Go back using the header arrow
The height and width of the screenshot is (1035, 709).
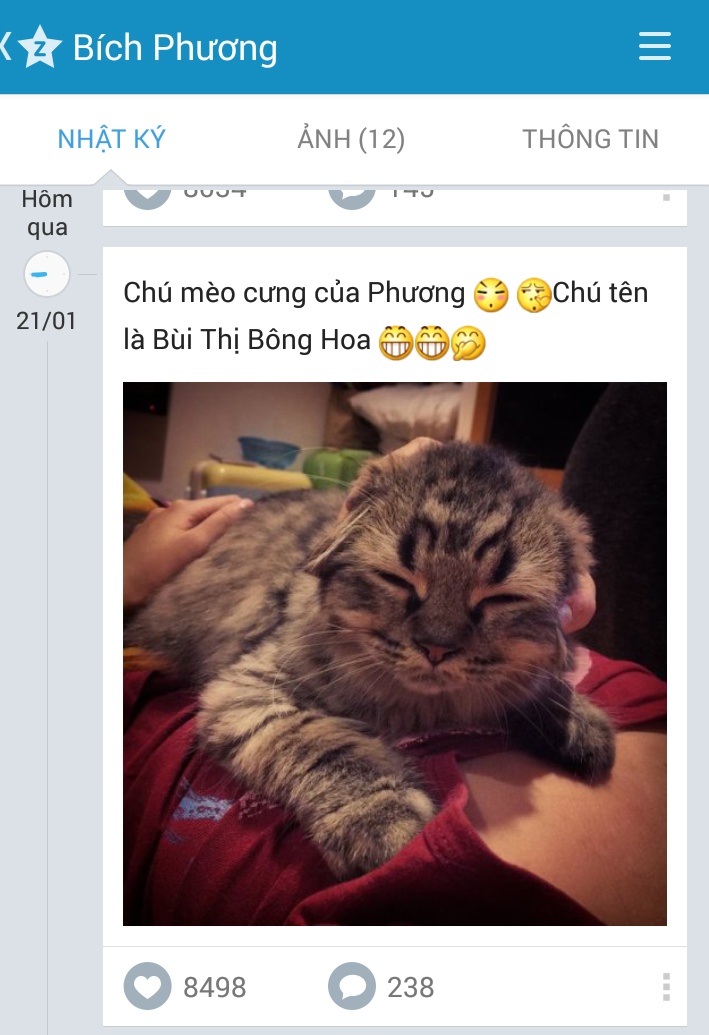(x=6, y=47)
